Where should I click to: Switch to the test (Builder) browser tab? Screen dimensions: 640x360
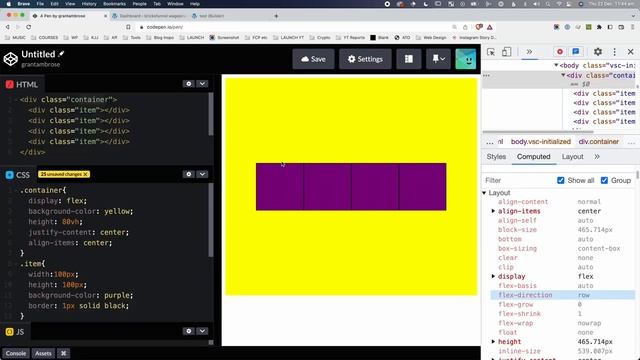(211, 16)
